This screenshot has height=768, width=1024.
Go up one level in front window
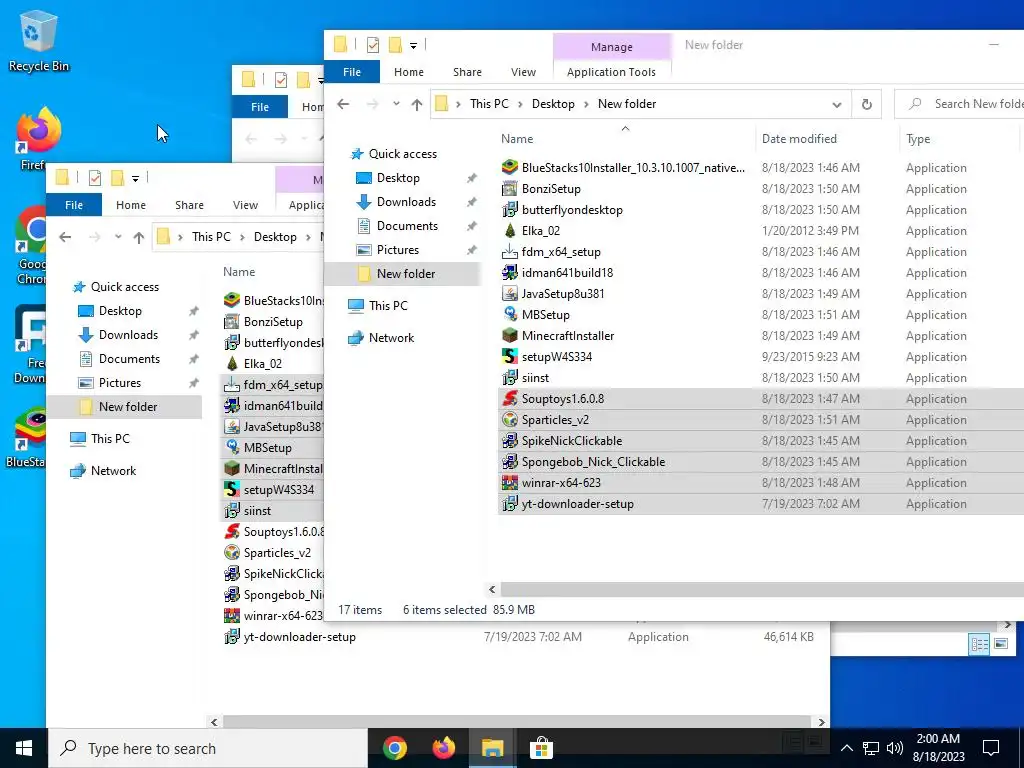(x=417, y=104)
